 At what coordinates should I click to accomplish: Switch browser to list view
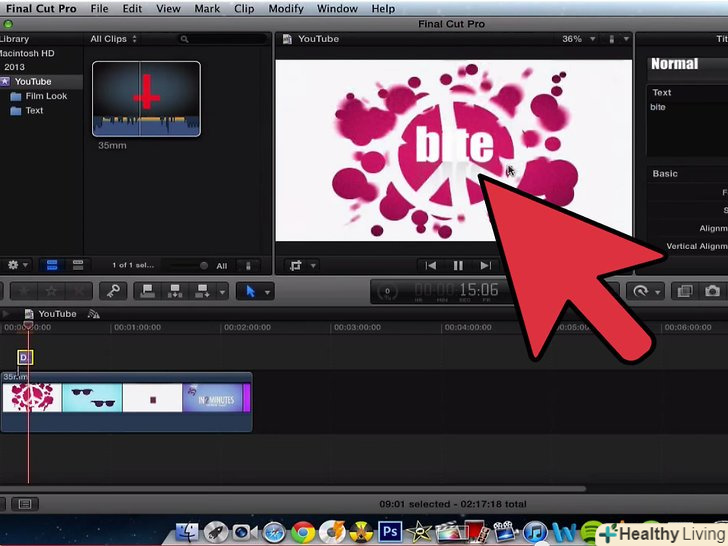tap(77, 265)
